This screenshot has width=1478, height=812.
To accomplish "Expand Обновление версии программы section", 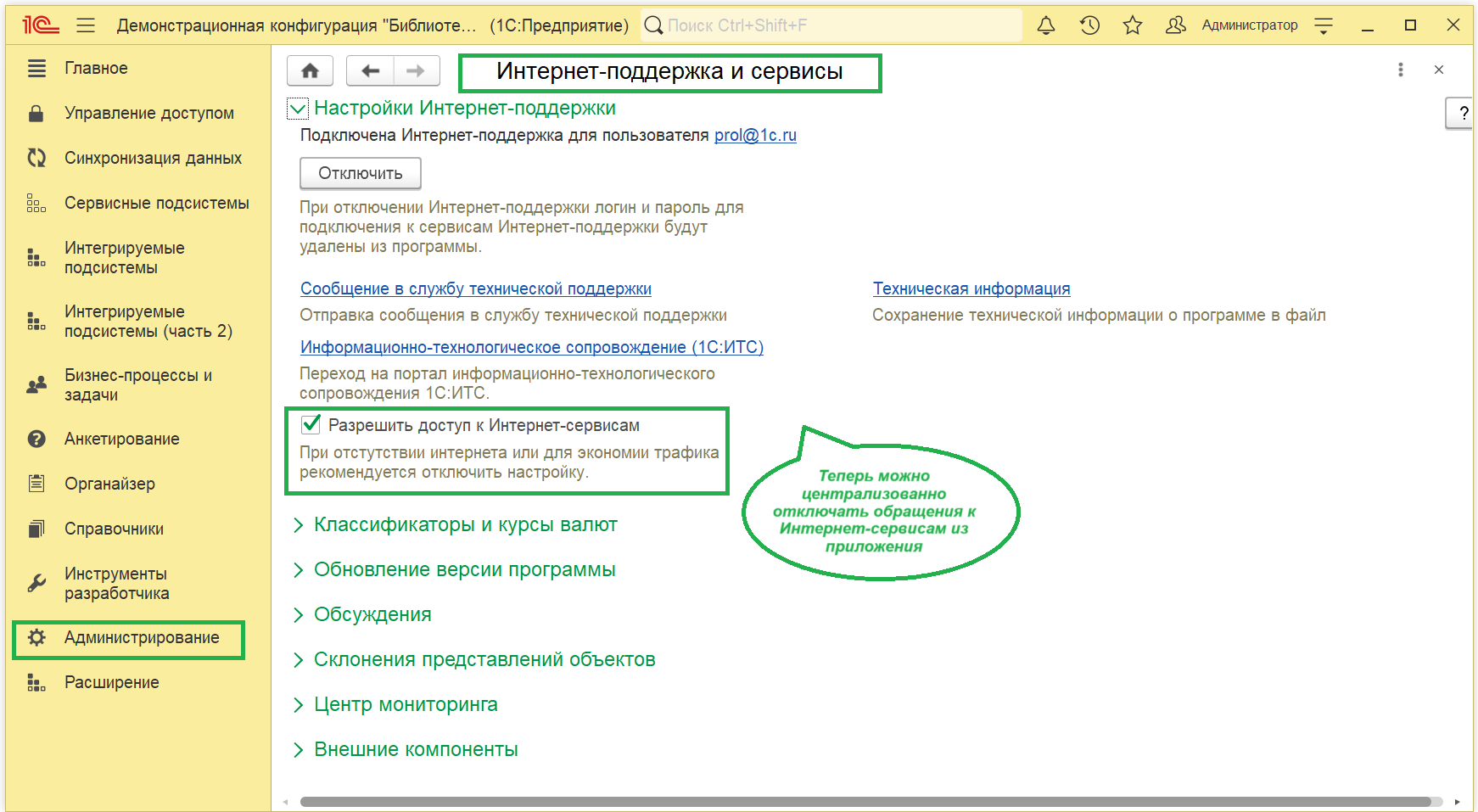I will (x=464, y=570).
